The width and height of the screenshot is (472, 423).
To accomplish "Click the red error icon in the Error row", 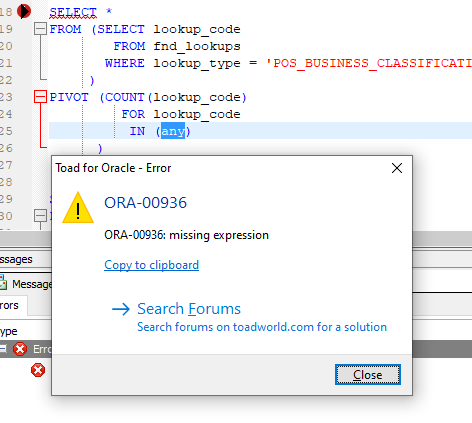I will pyautogui.click(x=20, y=349).
